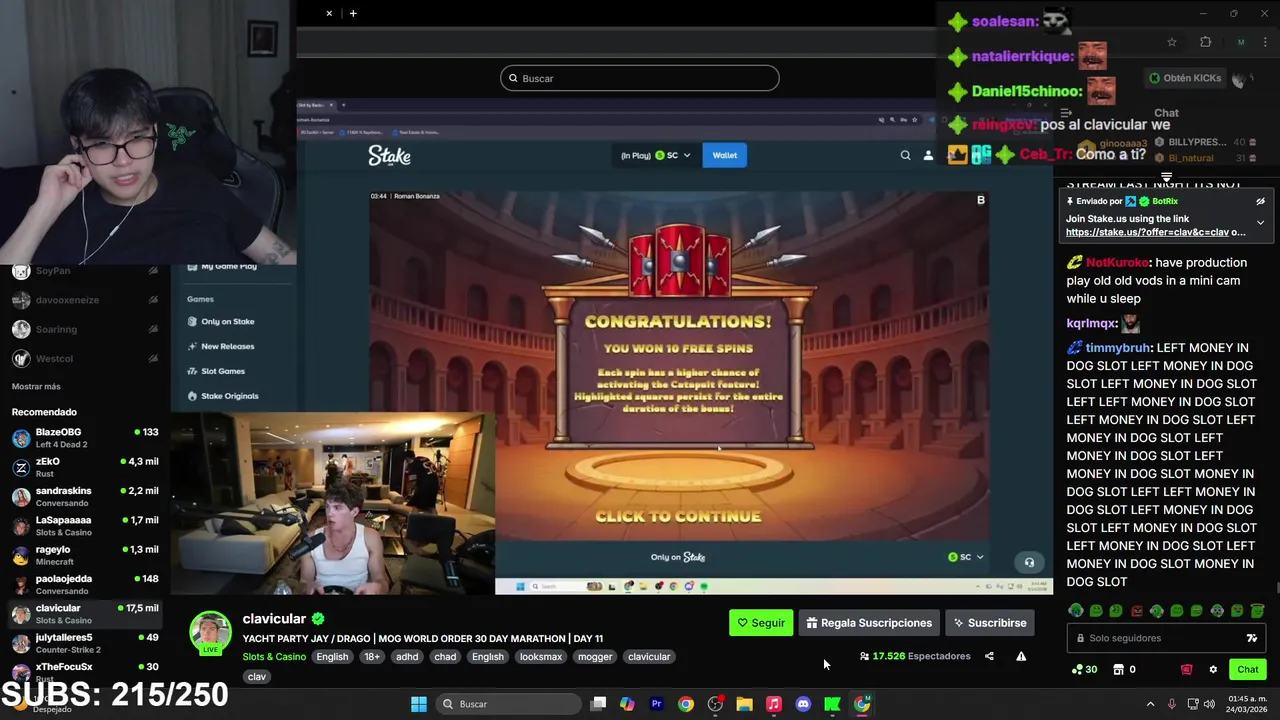Pick the halo emote at the end of emote bar
Screen dimensions: 1280x720
pyautogui.click(x=1257, y=610)
